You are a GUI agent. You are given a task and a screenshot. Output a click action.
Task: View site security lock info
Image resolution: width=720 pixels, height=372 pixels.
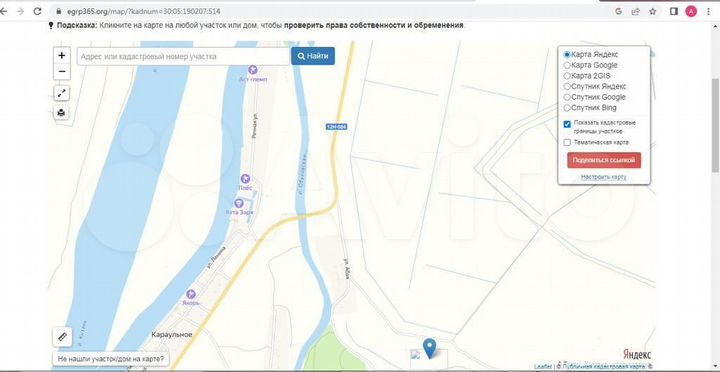coord(59,11)
